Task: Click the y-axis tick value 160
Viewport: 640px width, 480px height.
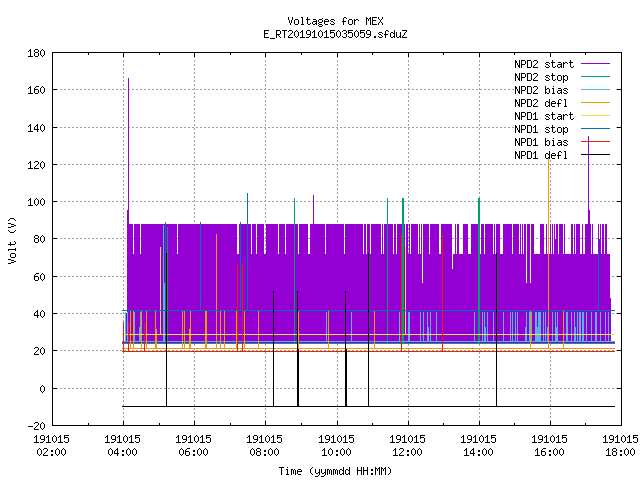Action: click(x=36, y=90)
